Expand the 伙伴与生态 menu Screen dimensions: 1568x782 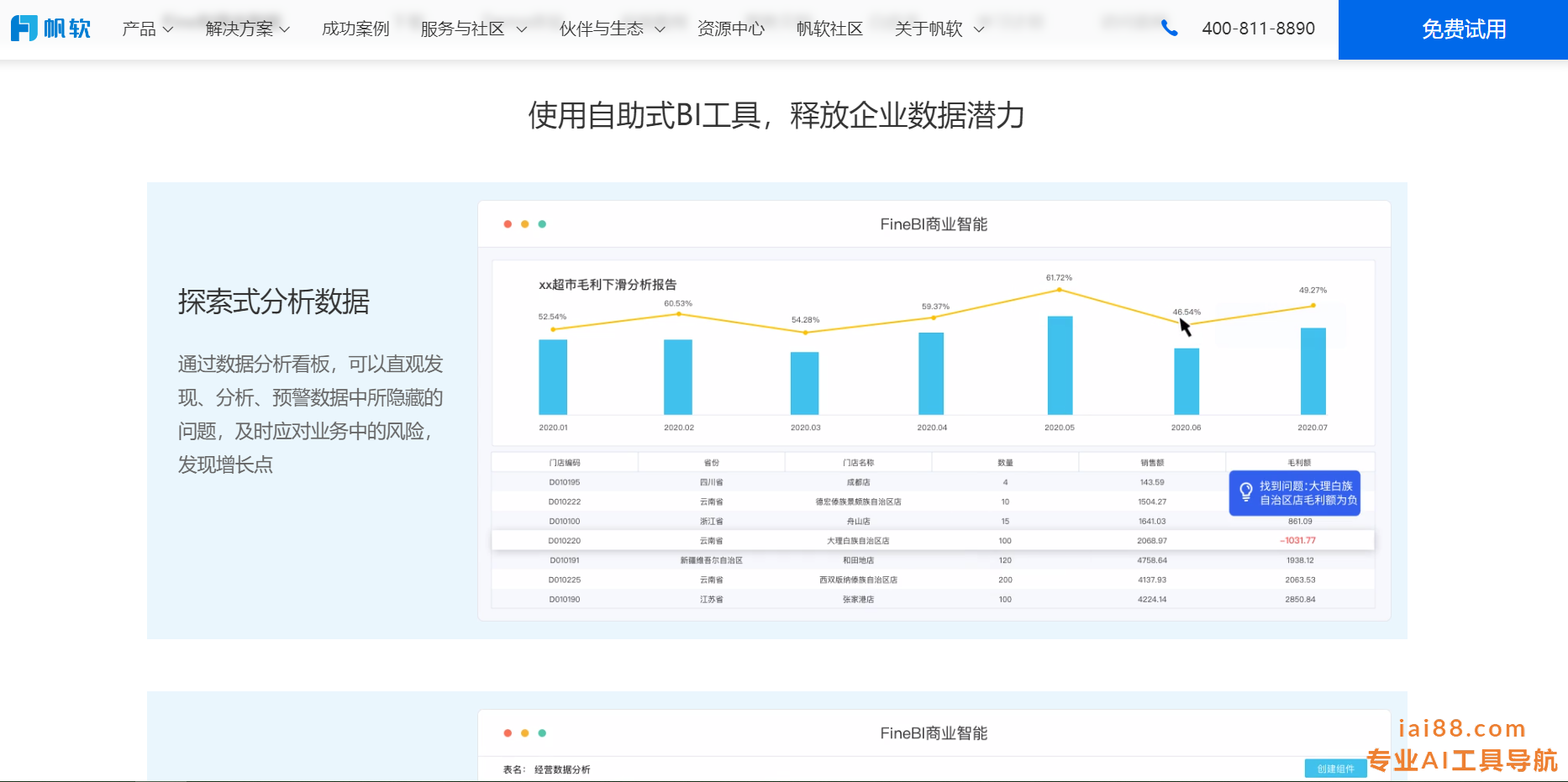point(612,29)
